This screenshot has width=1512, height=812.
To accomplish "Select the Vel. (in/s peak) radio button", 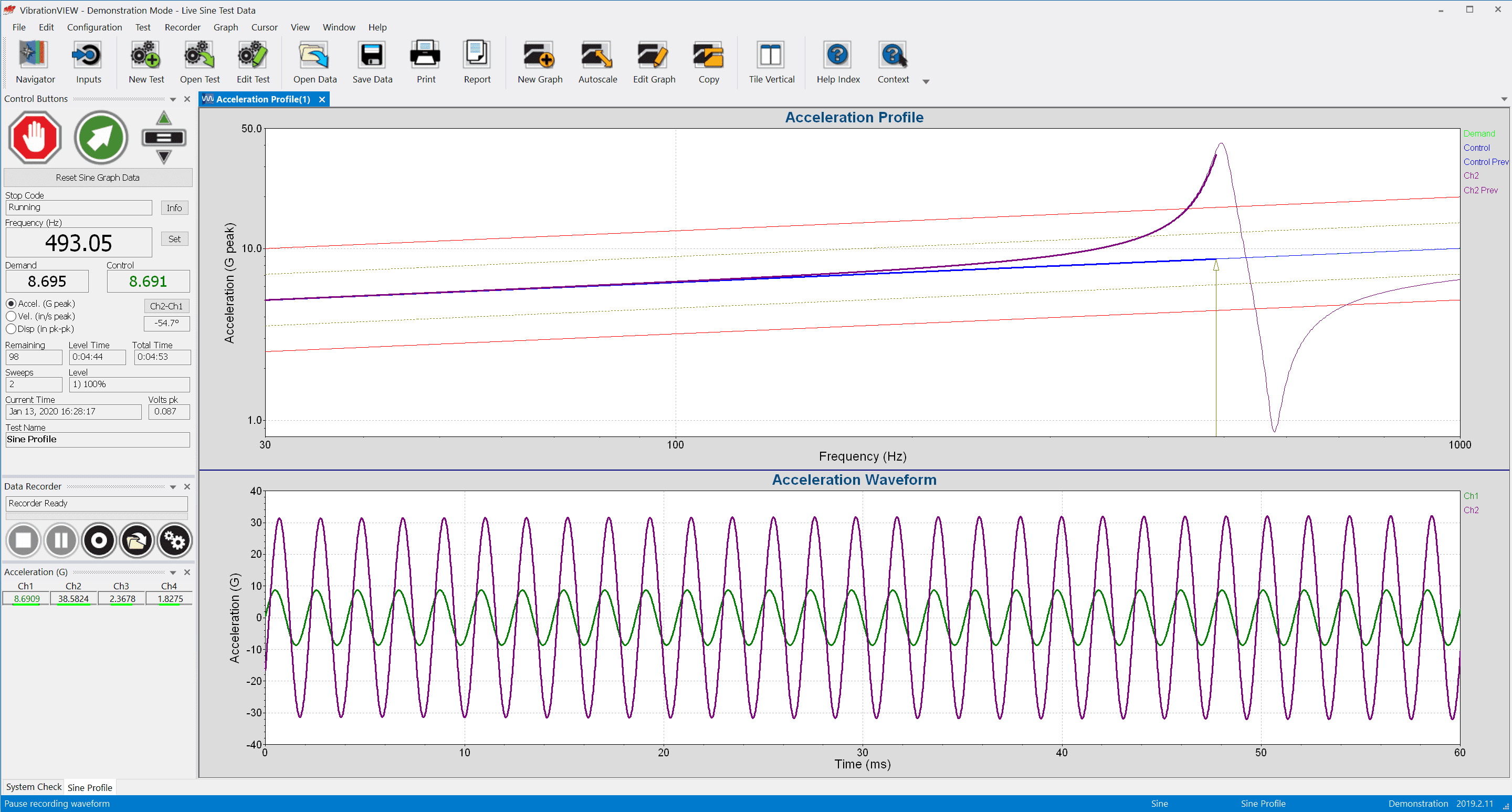I will coord(10,316).
